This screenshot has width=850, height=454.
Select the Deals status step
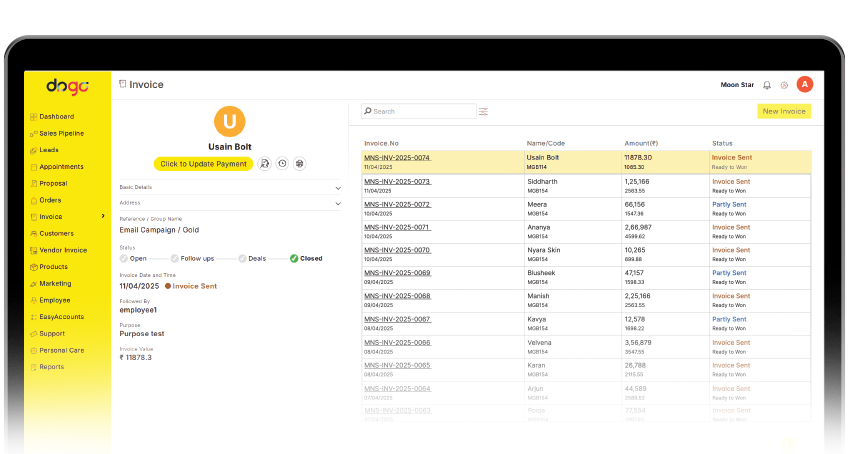pyautogui.click(x=243, y=258)
